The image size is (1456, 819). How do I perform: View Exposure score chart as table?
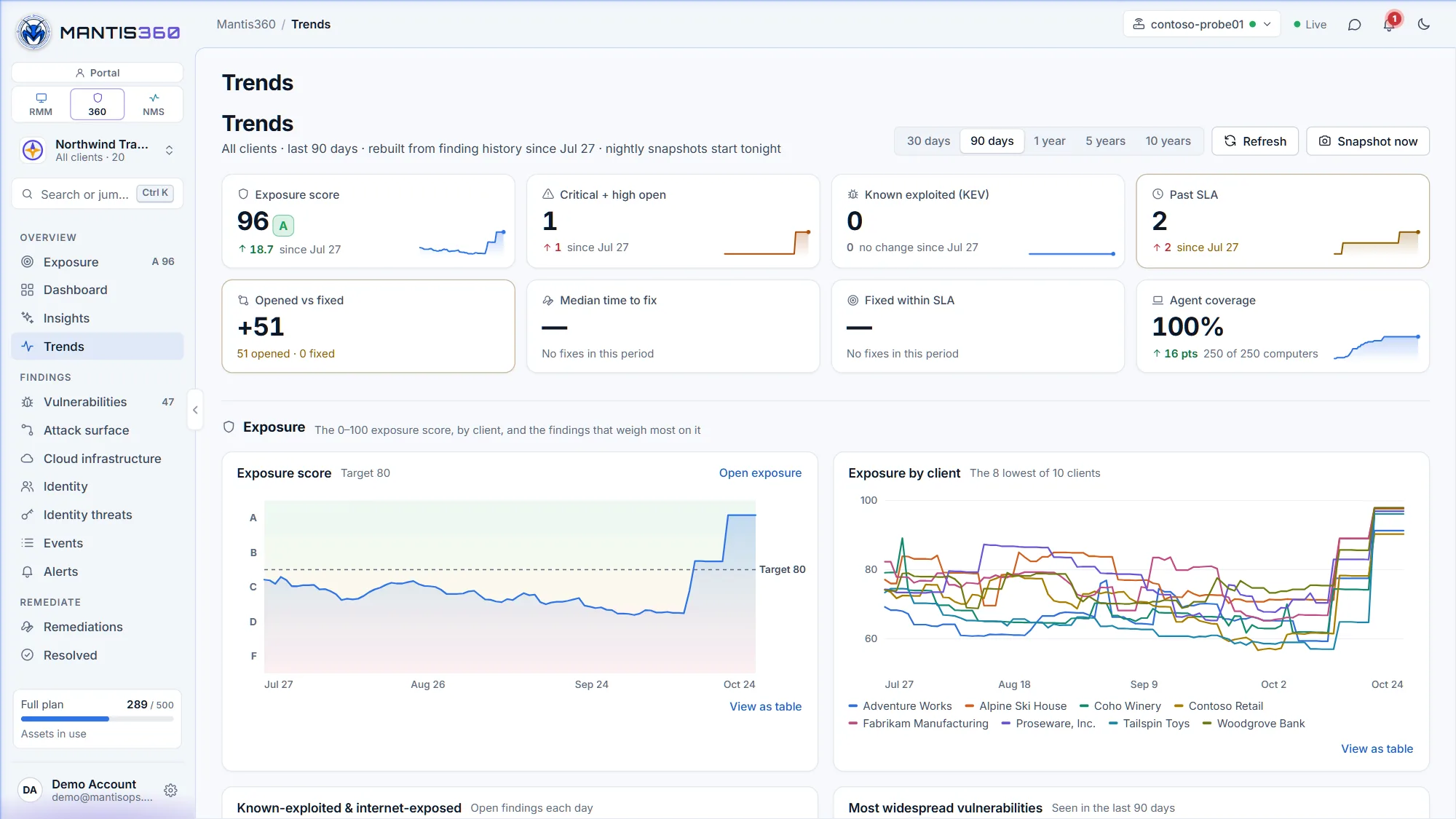pos(765,706)
